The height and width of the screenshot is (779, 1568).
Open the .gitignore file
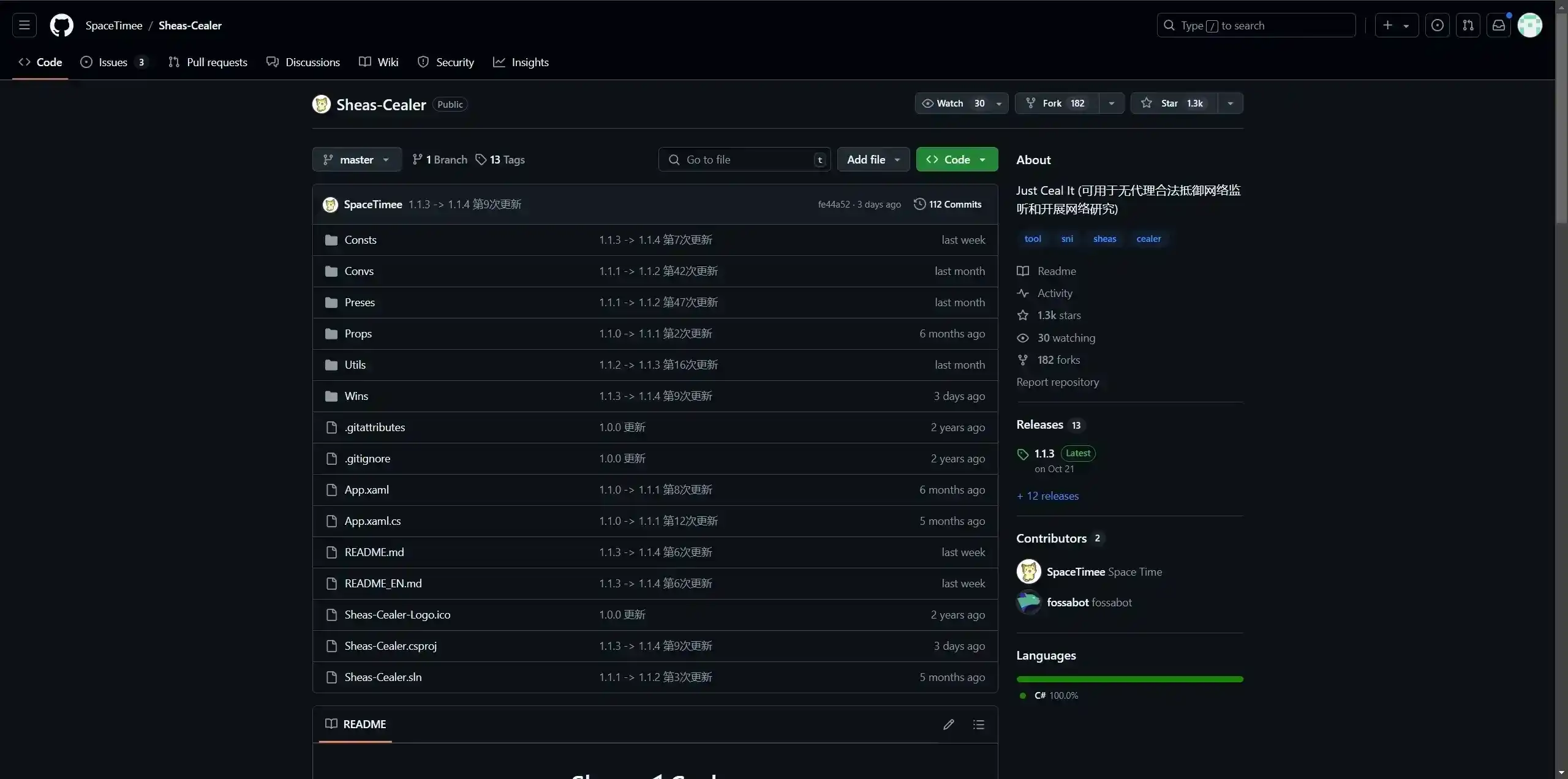[367, 458]
